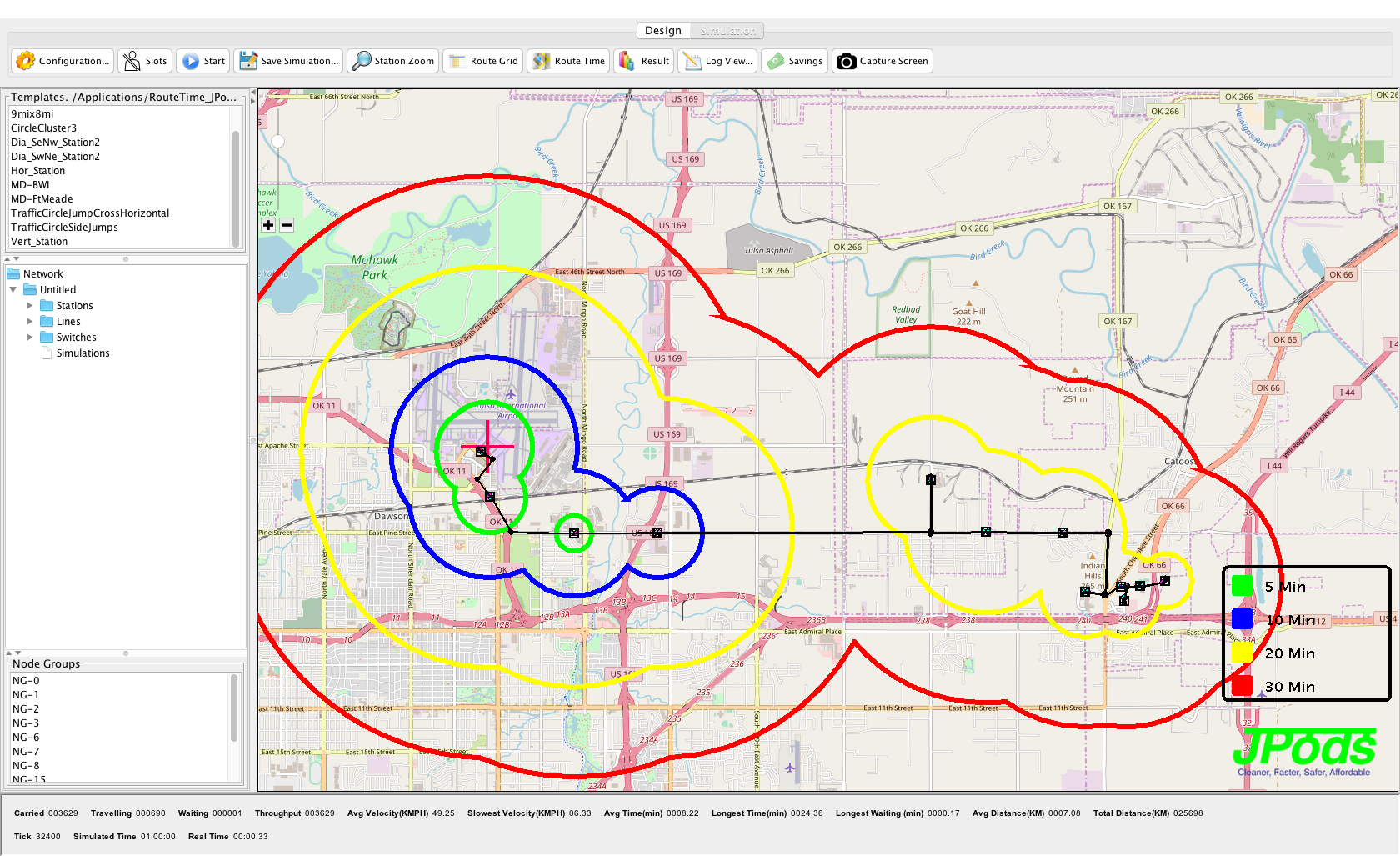Zoom in with the map plus button
Viewport: 1400px width, 856px height.
click(268, 225)
